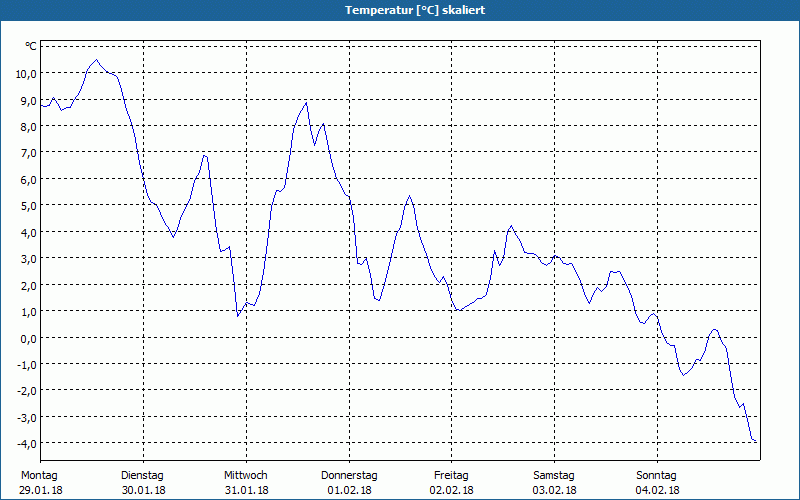Viewport: 800px width, 500px height.
Task: Click the Donnerstag day label
Action: 349,476
